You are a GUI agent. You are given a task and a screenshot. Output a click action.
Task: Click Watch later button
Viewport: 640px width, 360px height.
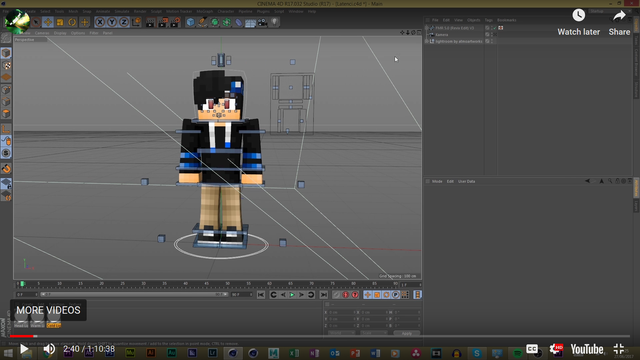tap(579, 22)
